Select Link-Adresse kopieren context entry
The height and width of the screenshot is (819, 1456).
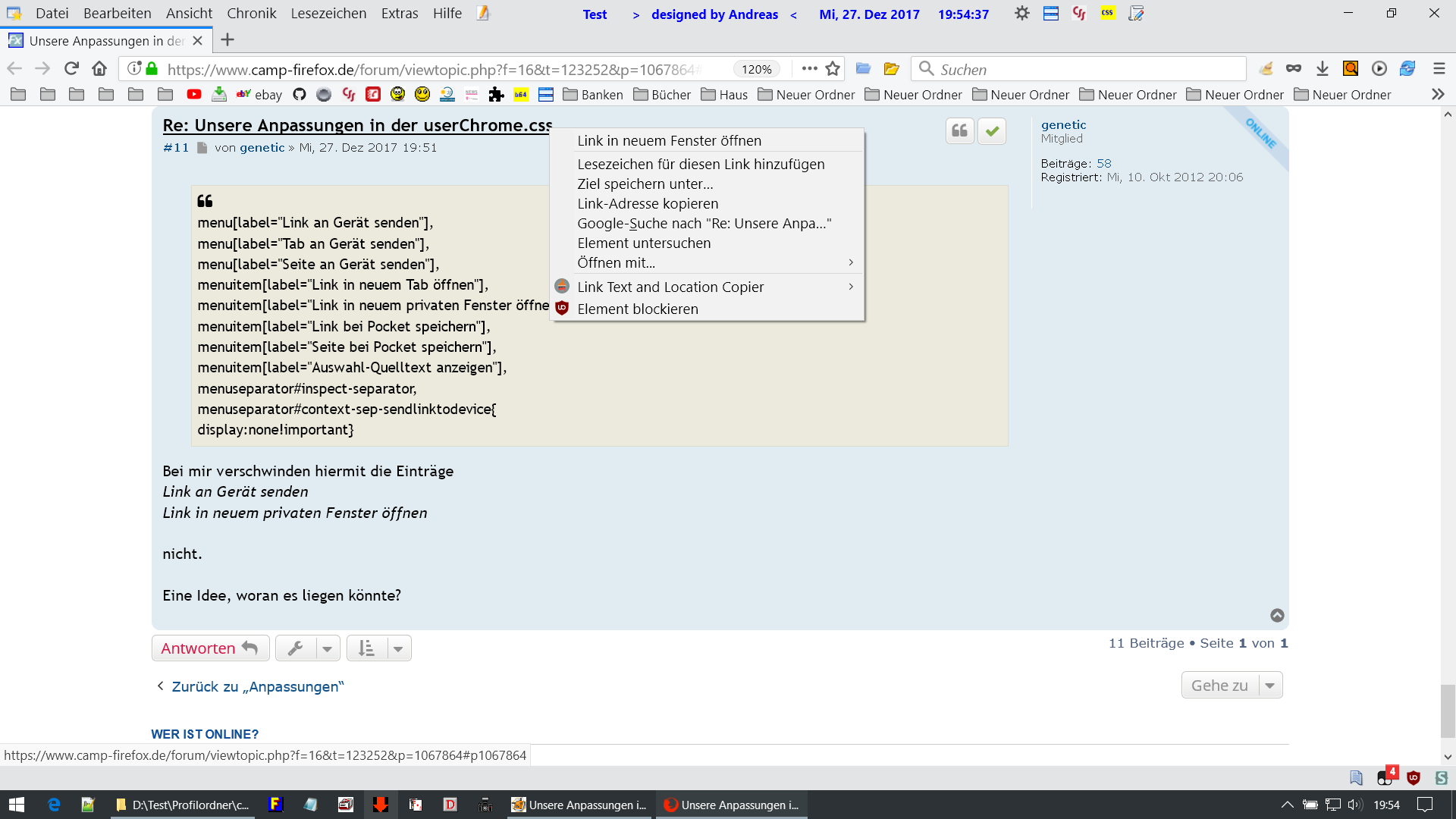[648, 203]
